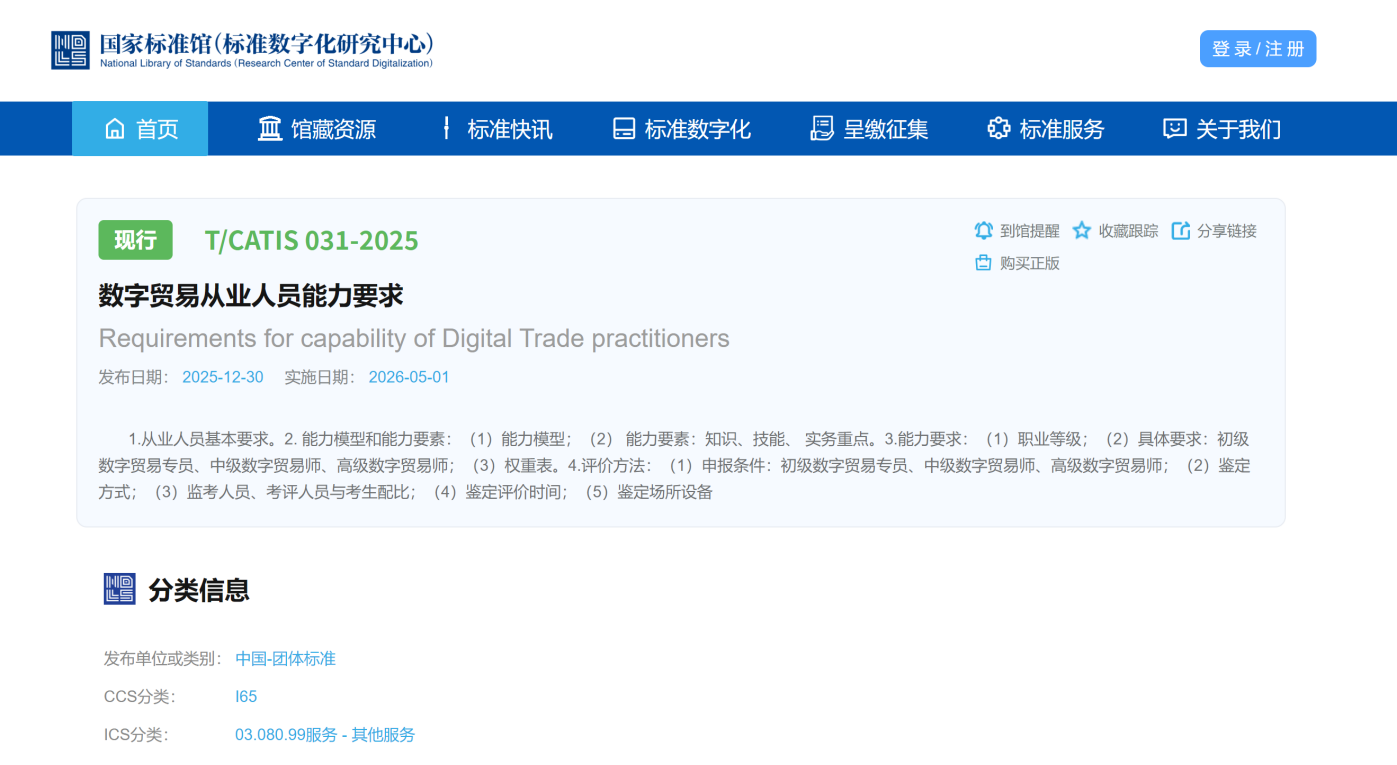Click the home icon beside 首页
This screenshot has height=765, width=1397.
tap(115, 129)
